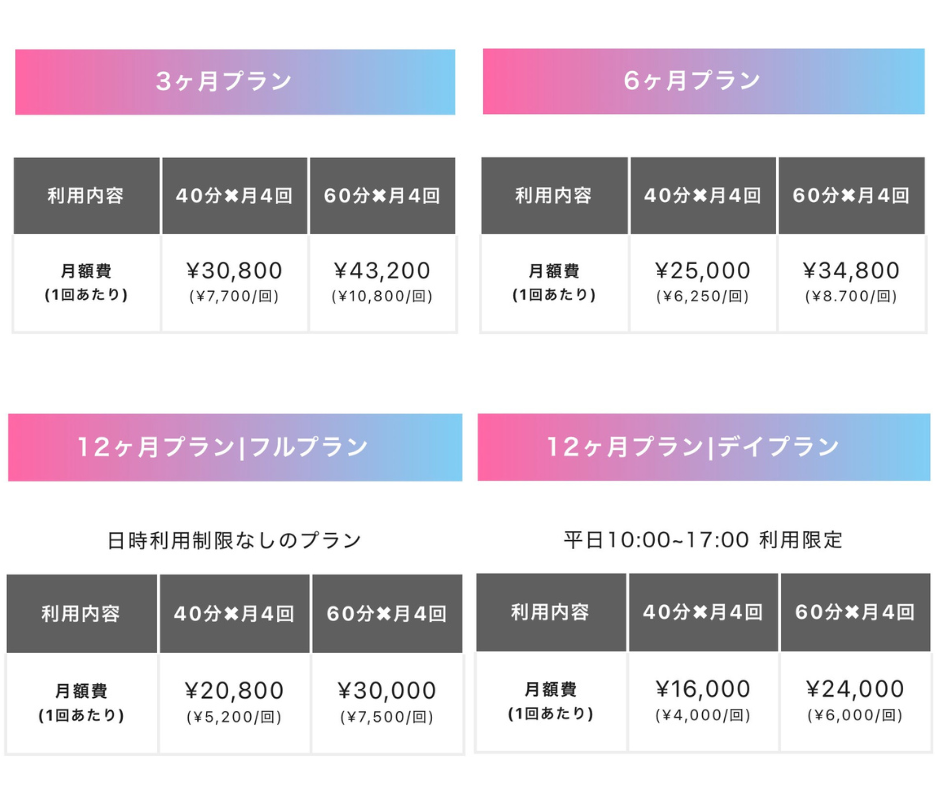This screenshot has width=940, height=788.
Task: Click the ¥43,200 price in 3ヶ月プラン
Action: coord(382,270)
